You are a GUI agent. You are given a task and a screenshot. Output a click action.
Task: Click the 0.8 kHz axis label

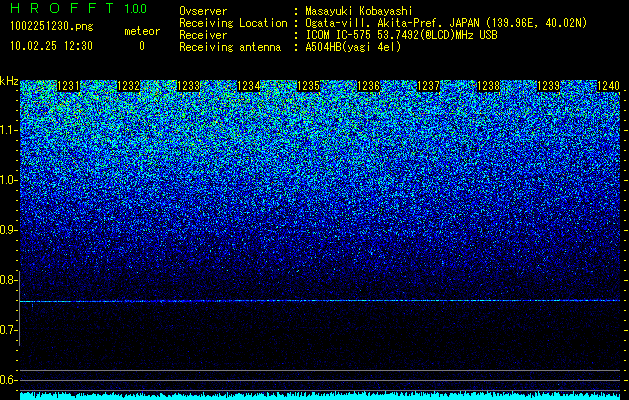point(9,280)
